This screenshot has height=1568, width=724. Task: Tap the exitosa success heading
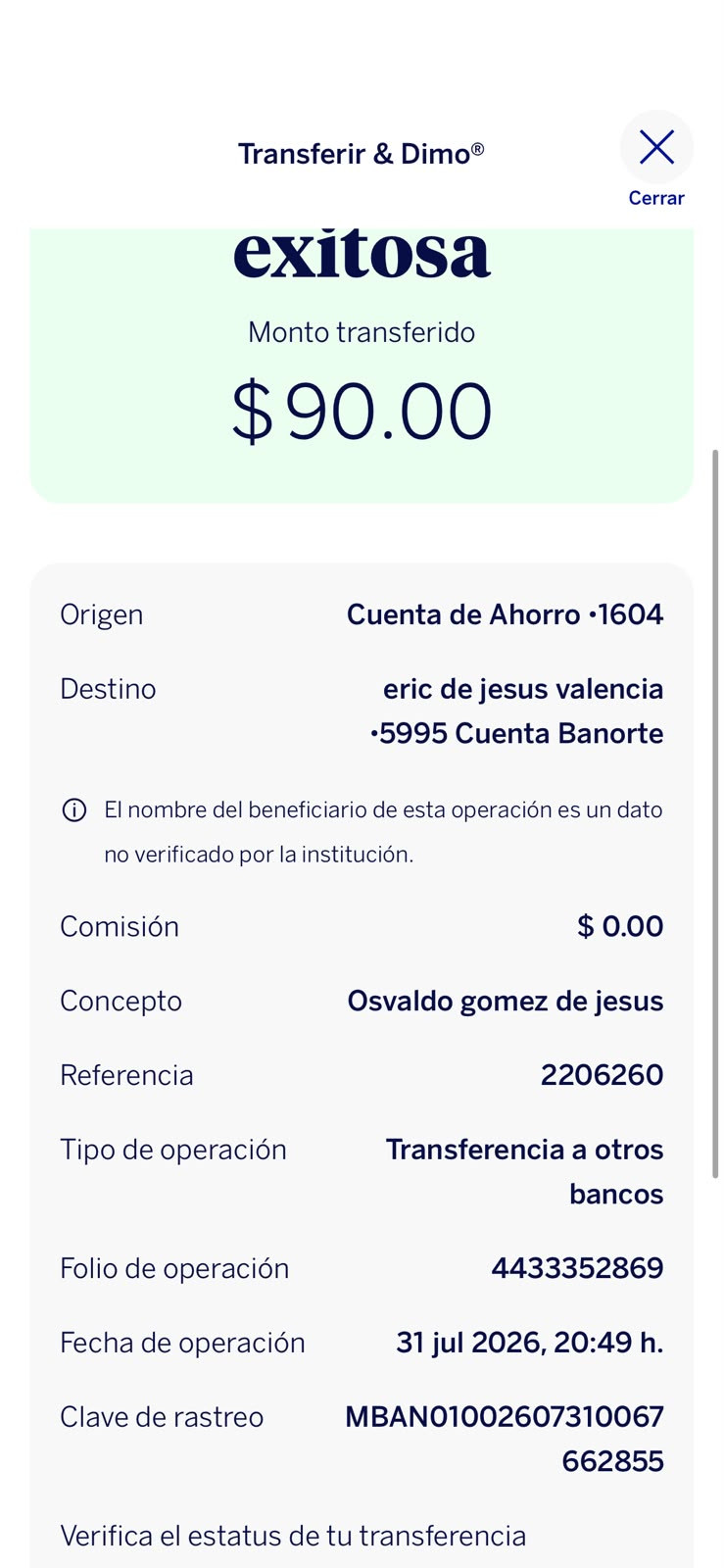tap(362, 252)
